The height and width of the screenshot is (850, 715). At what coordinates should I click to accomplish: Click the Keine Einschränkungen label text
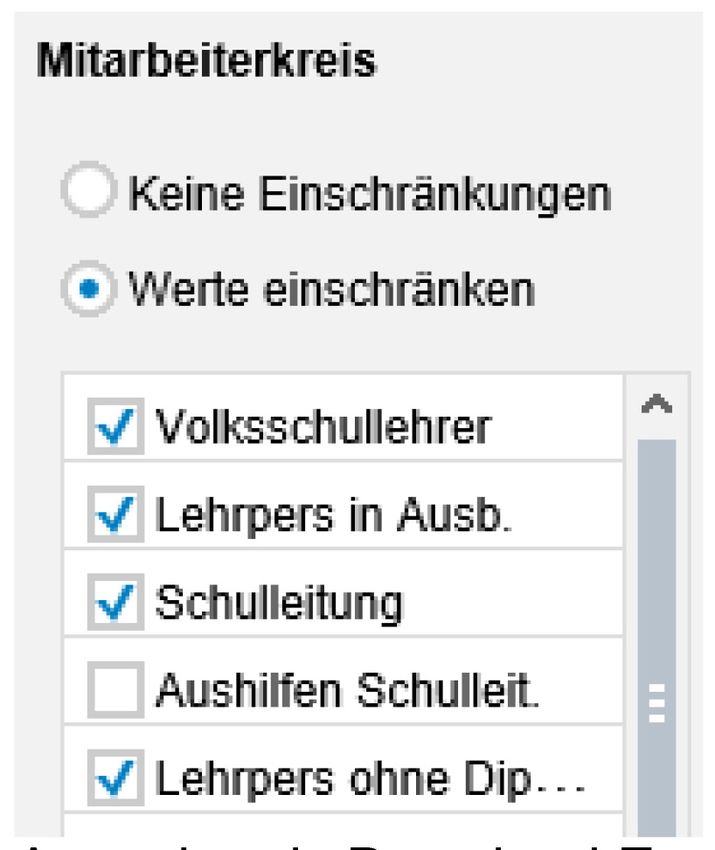369,193
